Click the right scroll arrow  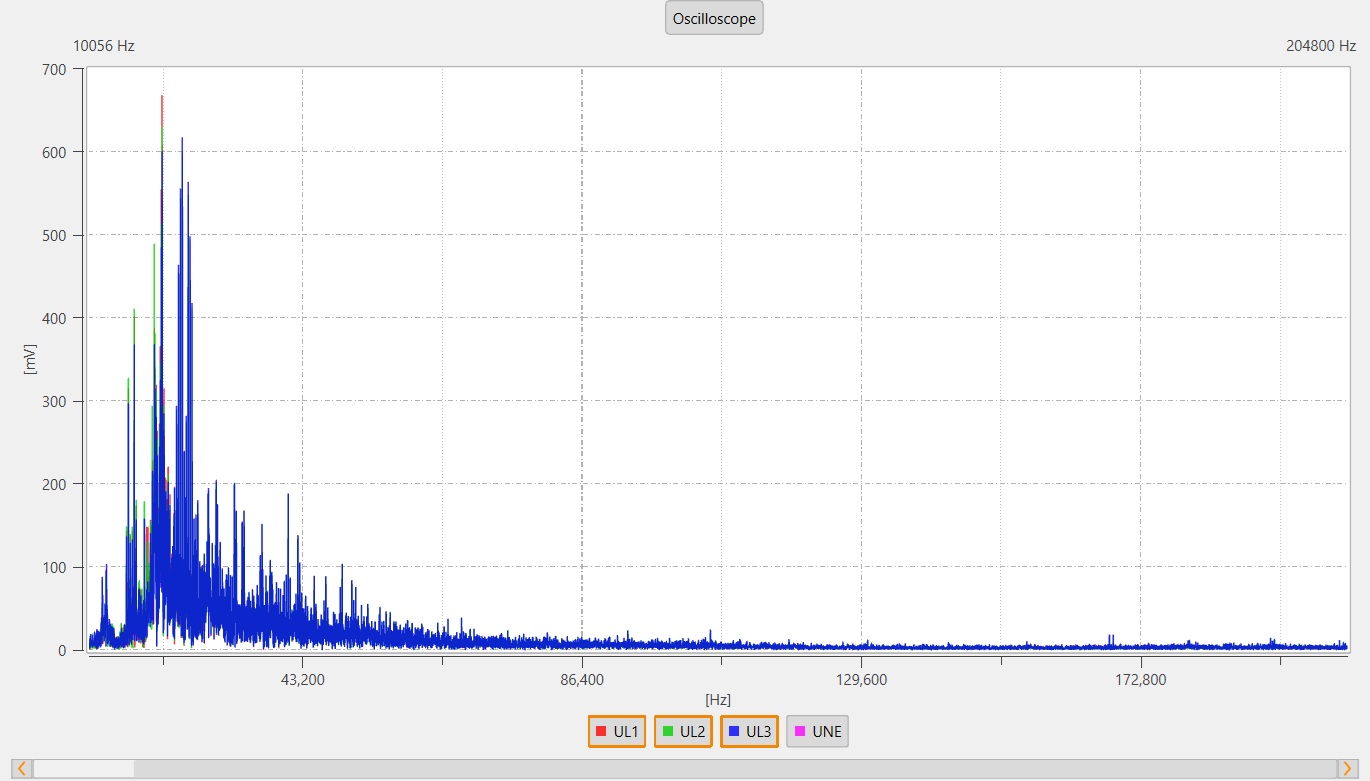coord(1348,768)
